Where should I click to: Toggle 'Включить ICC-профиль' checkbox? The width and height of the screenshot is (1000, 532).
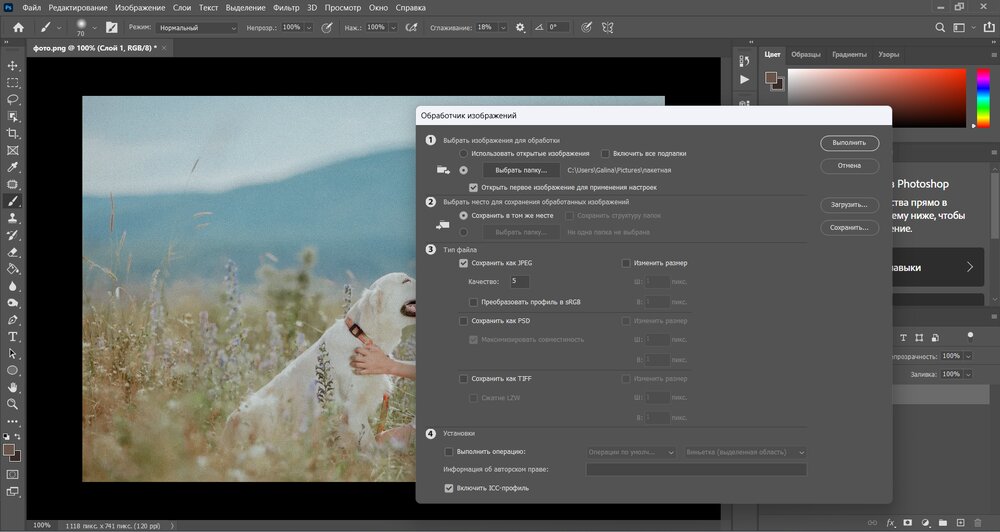click(x=449, y=488)
